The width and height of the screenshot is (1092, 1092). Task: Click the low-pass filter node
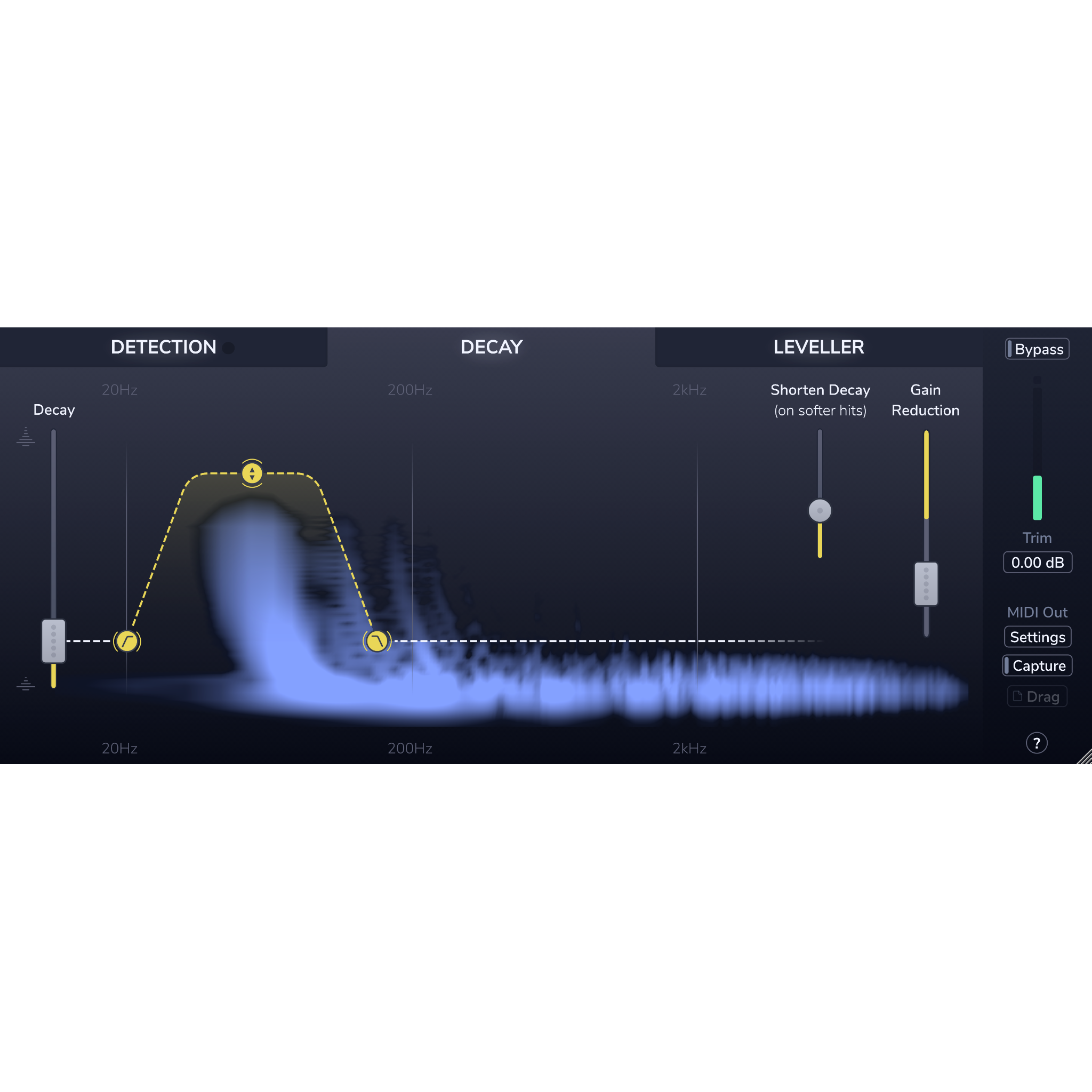tap(376, 641)
